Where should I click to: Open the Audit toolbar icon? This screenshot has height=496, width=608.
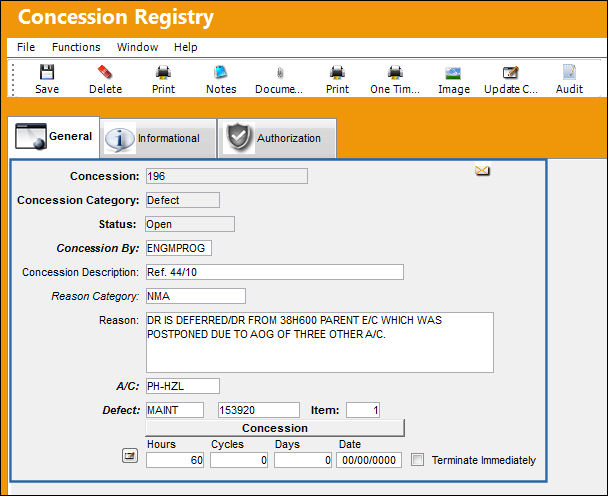point(569,72)
